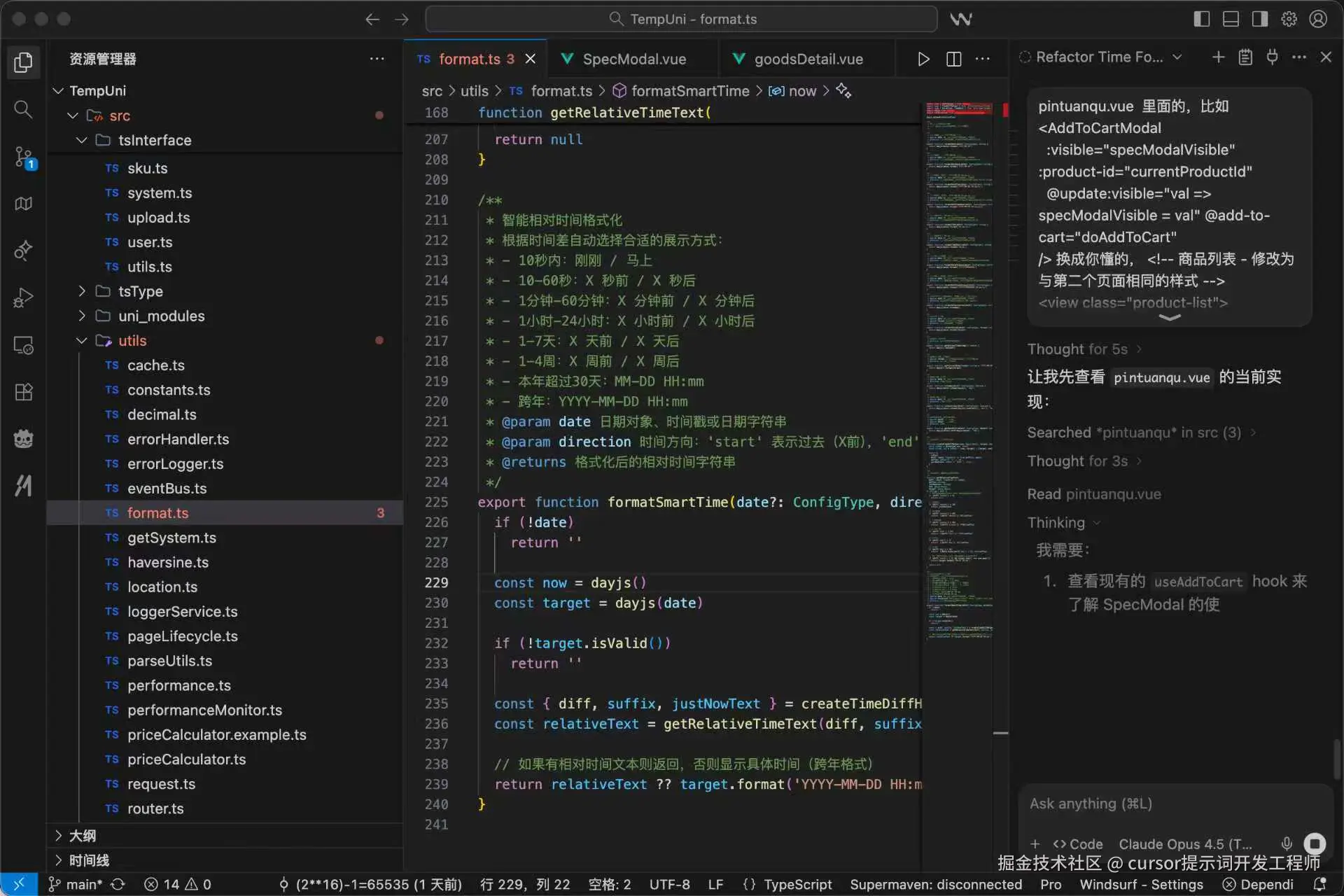
Task: Toggle the bottom panel visibility
Action: pyautogui.click(x=1231, y=19)
